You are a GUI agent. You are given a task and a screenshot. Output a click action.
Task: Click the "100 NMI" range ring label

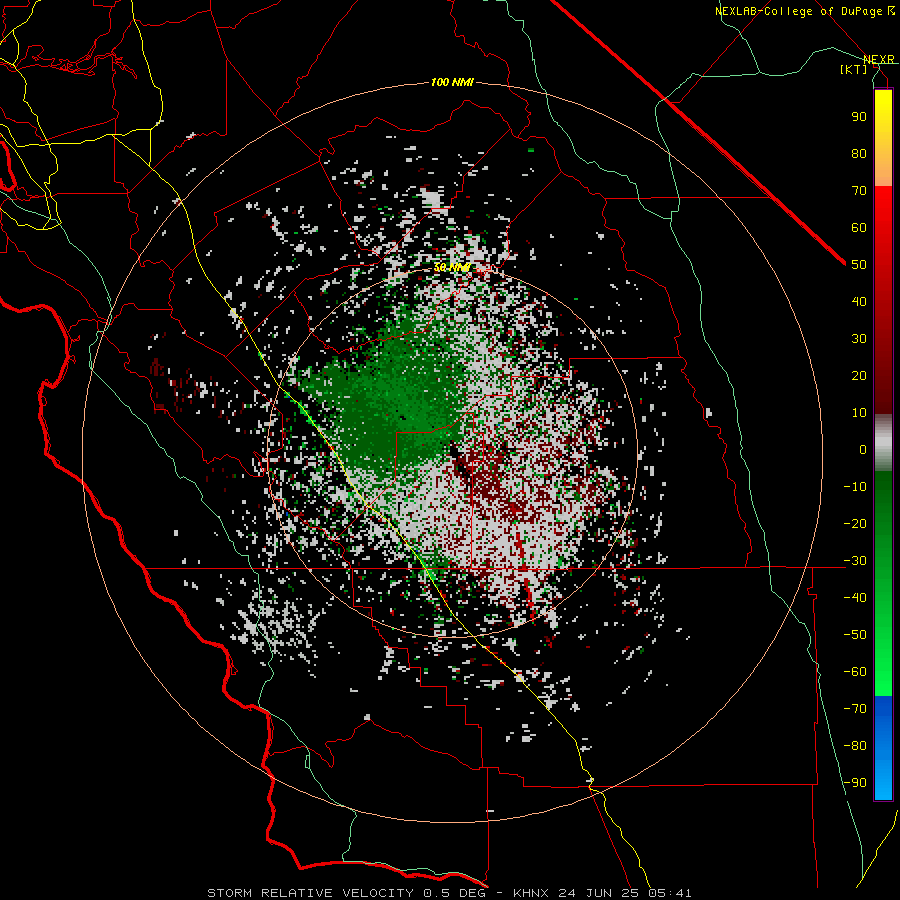pyautogui.click(x=452, y=83)
